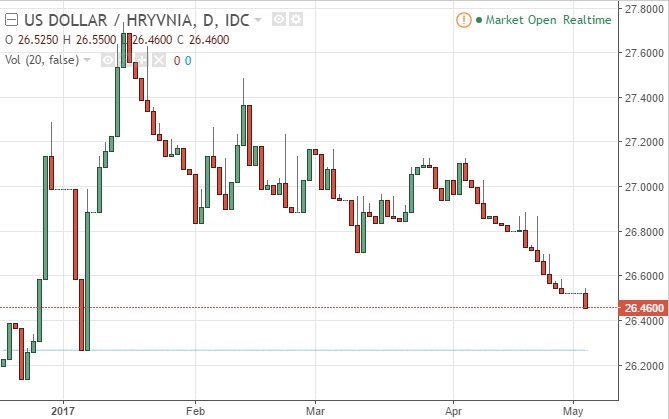Click the 27.0000 price axis label

click(644, 187)
